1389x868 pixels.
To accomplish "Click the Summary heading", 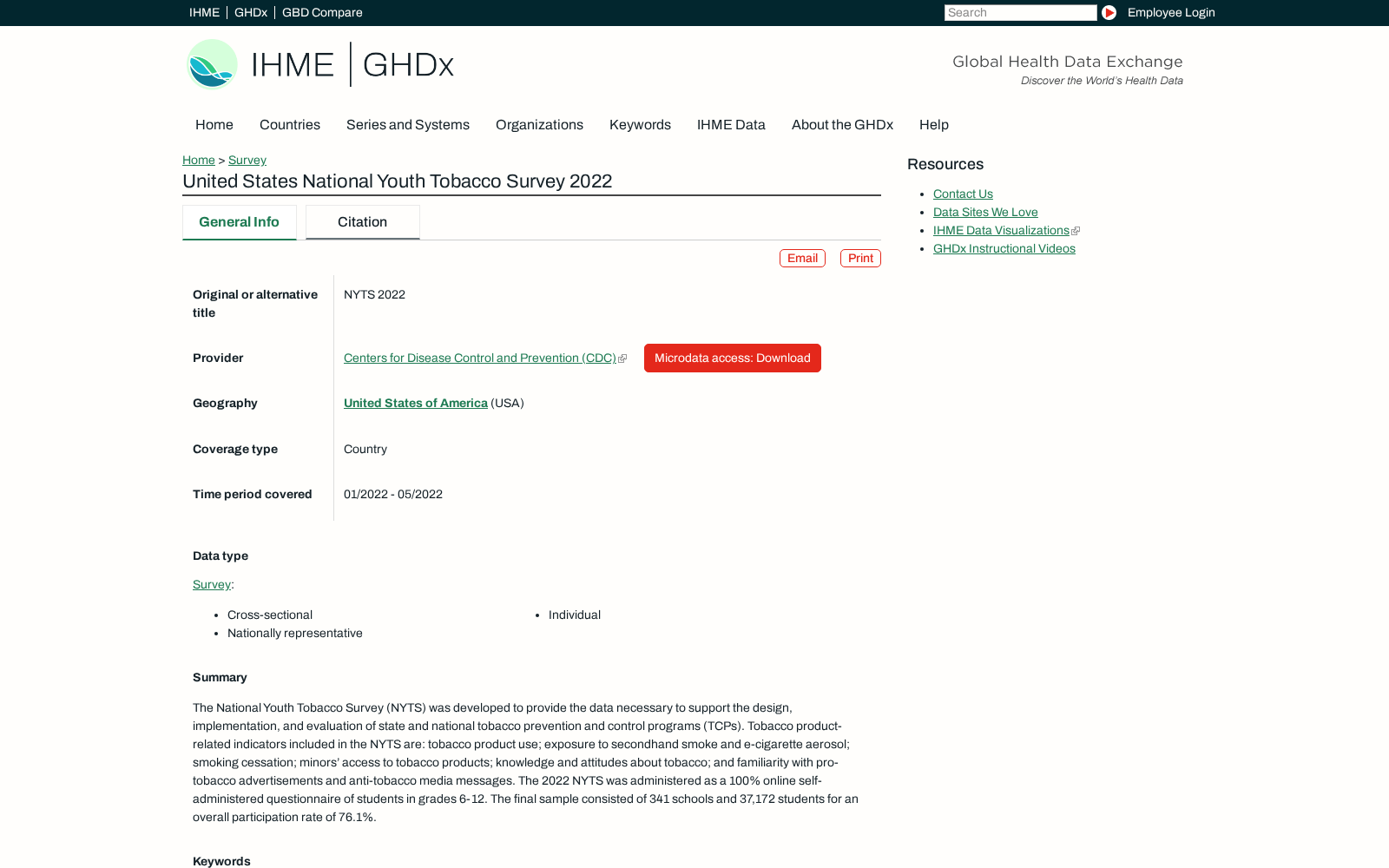I will [x=220, y=677].
